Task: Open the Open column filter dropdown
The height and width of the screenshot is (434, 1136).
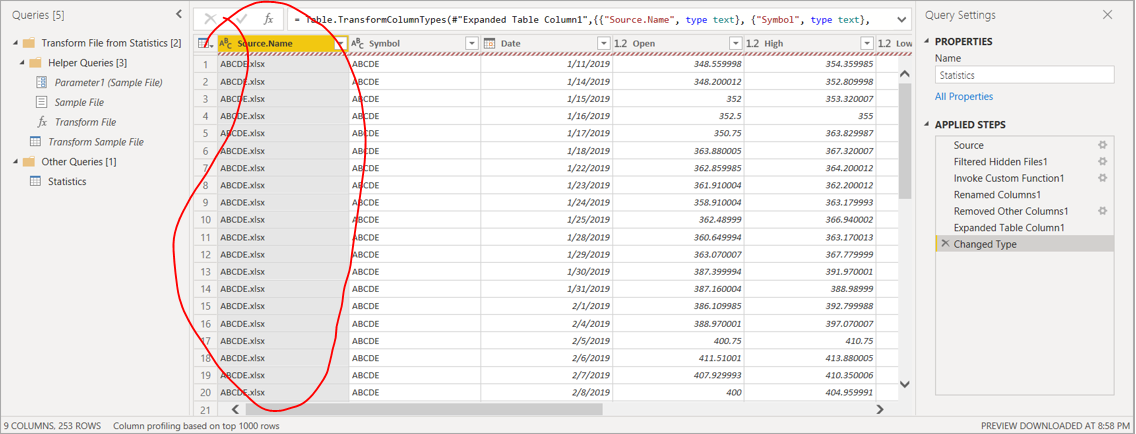Action: pyautogui.click(x=735, y=44)
